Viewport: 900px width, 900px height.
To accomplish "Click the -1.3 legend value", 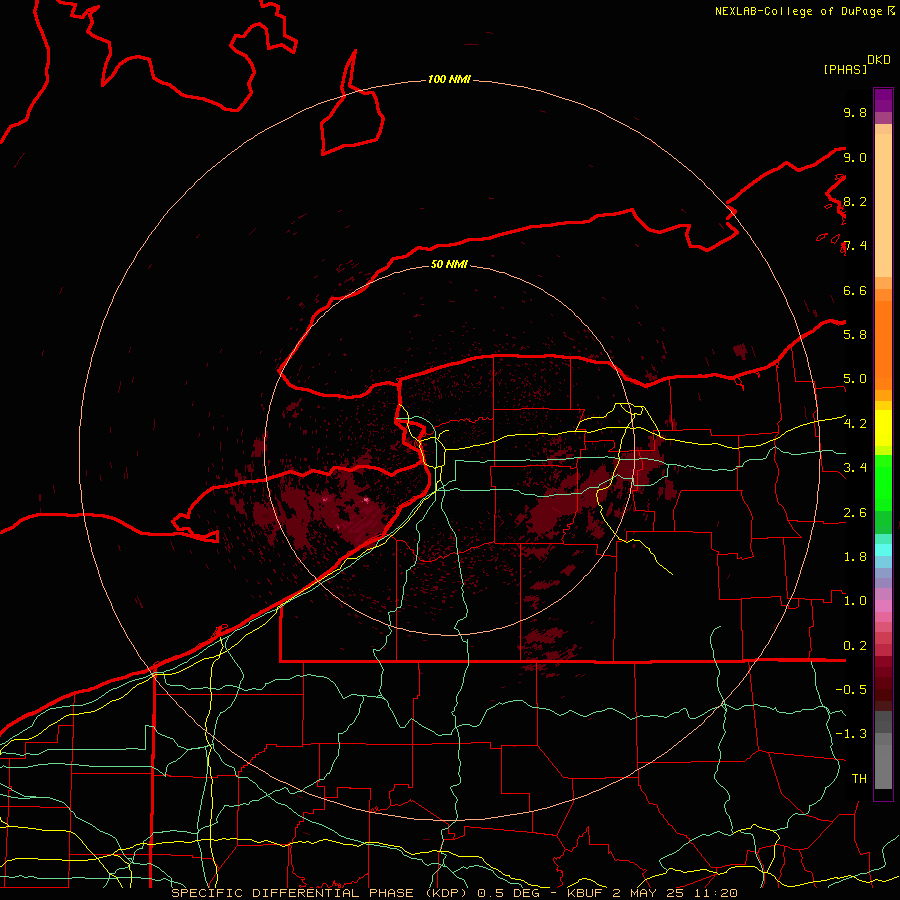I will tap(851, 734).
